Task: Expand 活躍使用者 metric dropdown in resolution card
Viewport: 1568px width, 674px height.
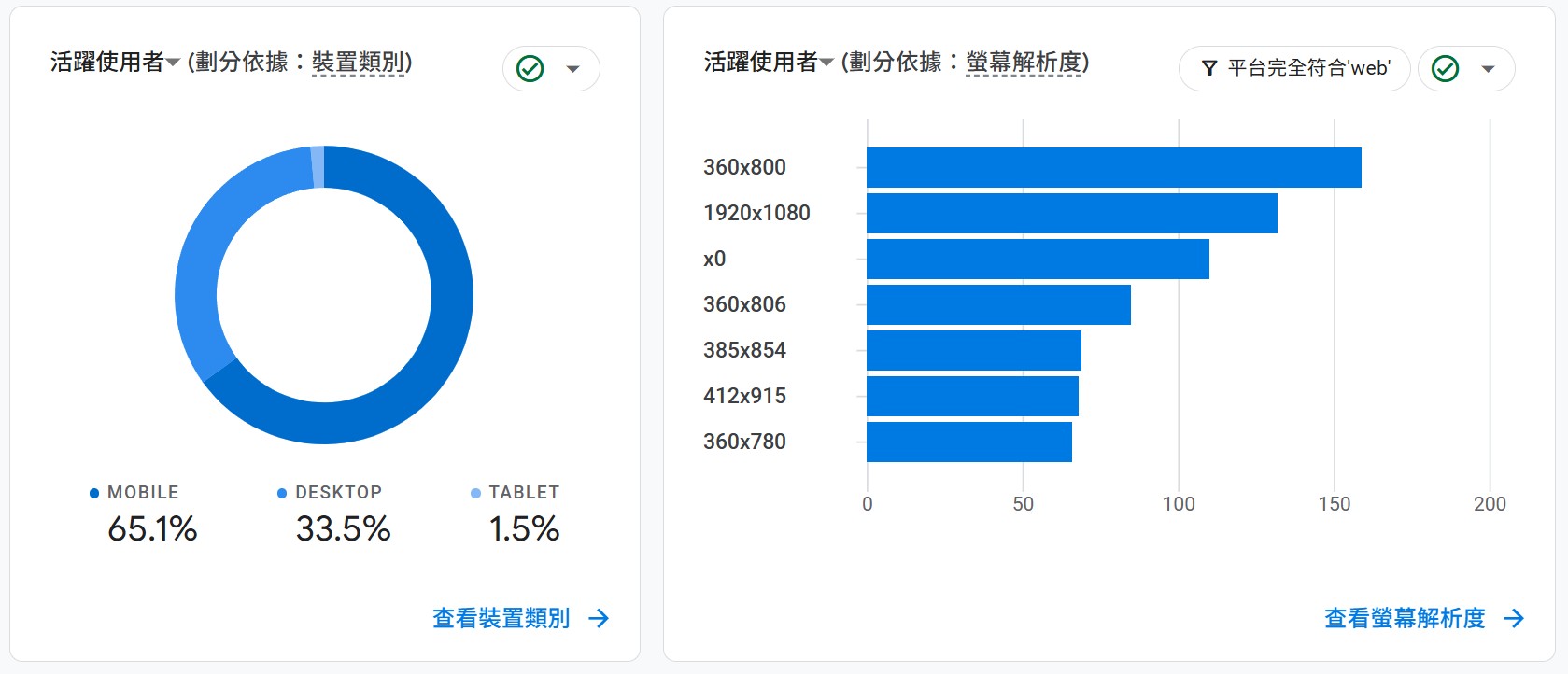Action: coord(826,63)
